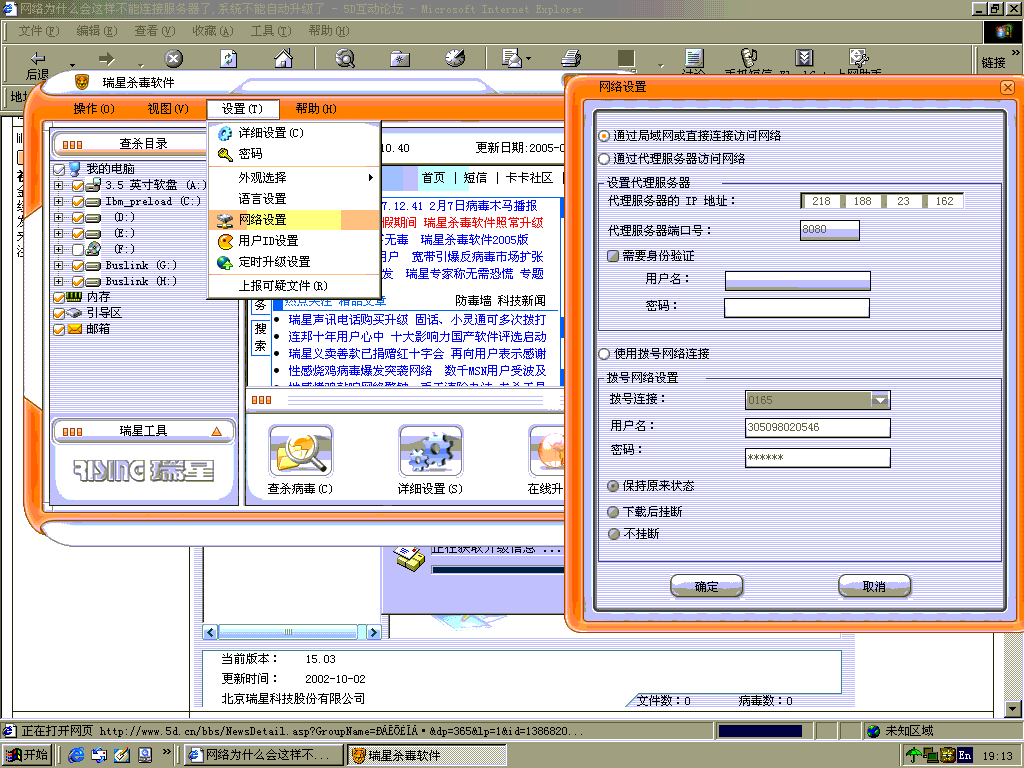Image resolution: width=1024 pixels, height=768 pixels.
Task: Select 不挂断 radio
Action: click(x=613, y=534)
